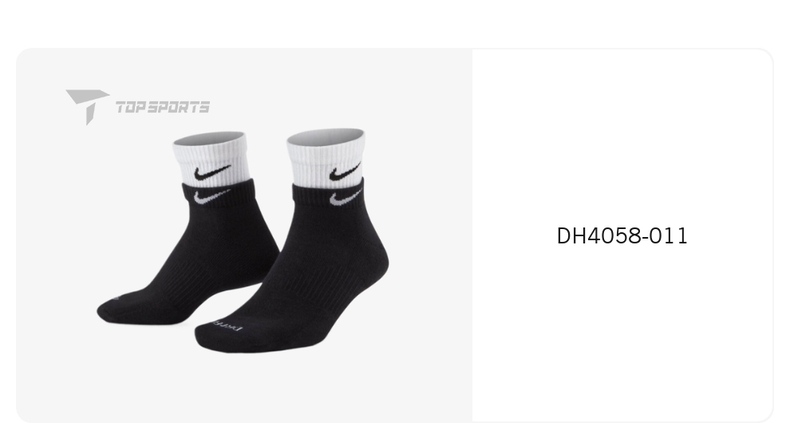Viewport: 790px width, 423px height.
Task: Click white Nike swoosh on left black sock
Action: (211, 196)
